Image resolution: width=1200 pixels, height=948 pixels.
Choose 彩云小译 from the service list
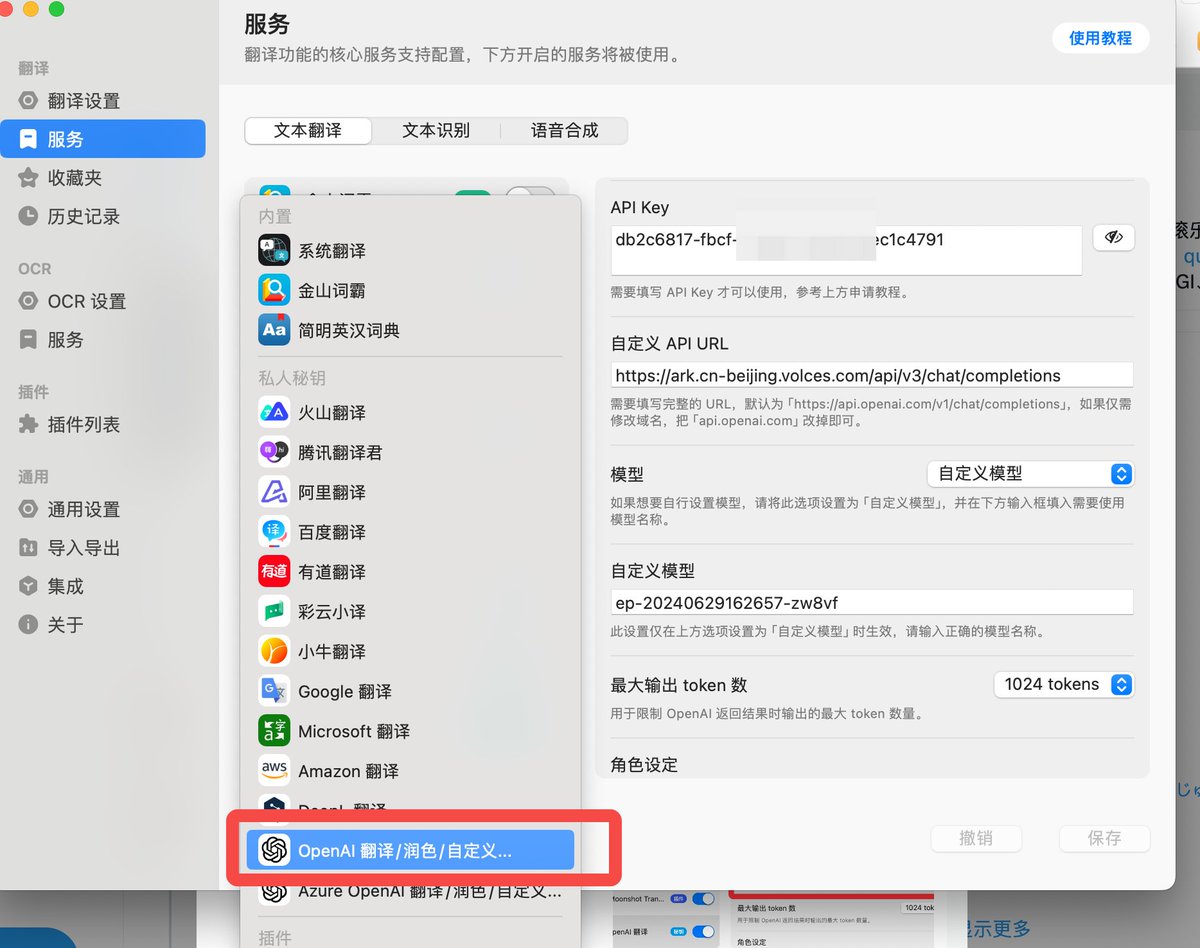410,611
